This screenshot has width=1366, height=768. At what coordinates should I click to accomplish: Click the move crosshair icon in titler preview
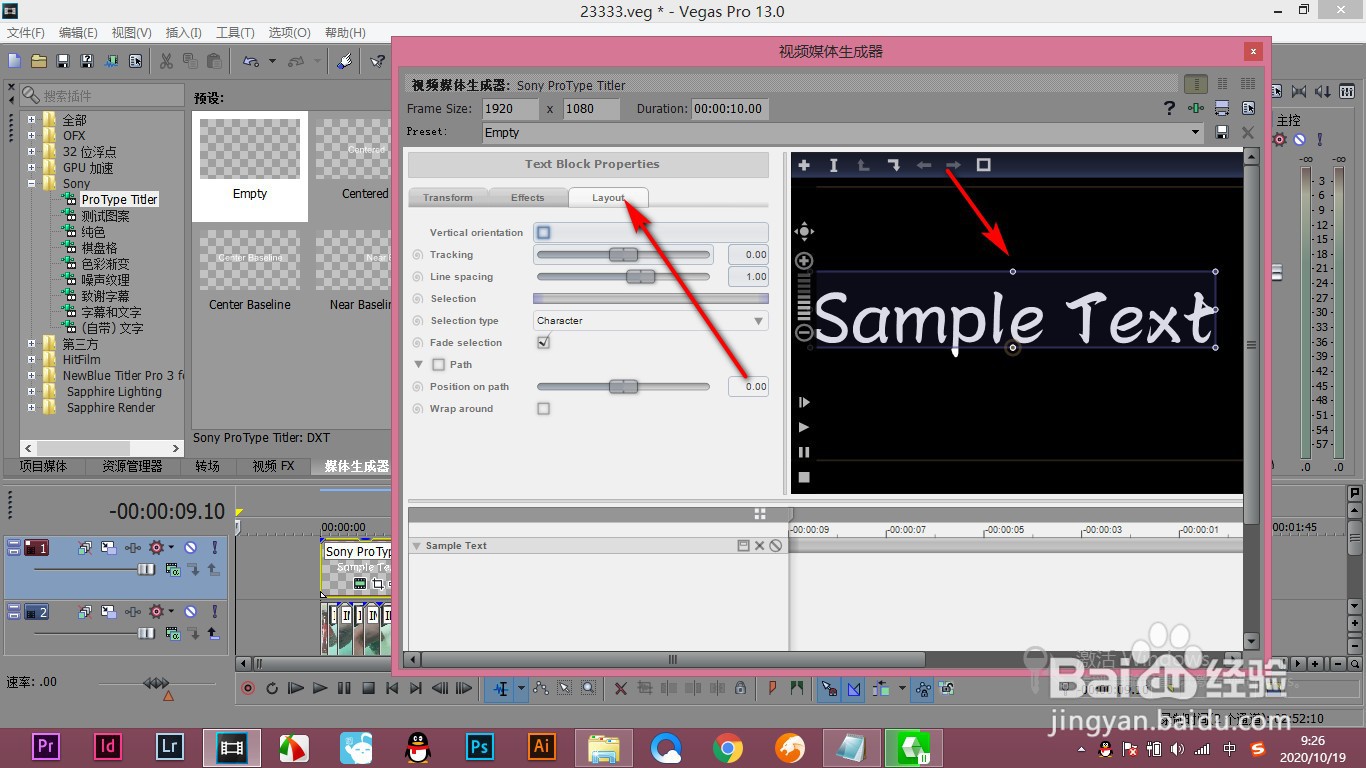(804, 232)
